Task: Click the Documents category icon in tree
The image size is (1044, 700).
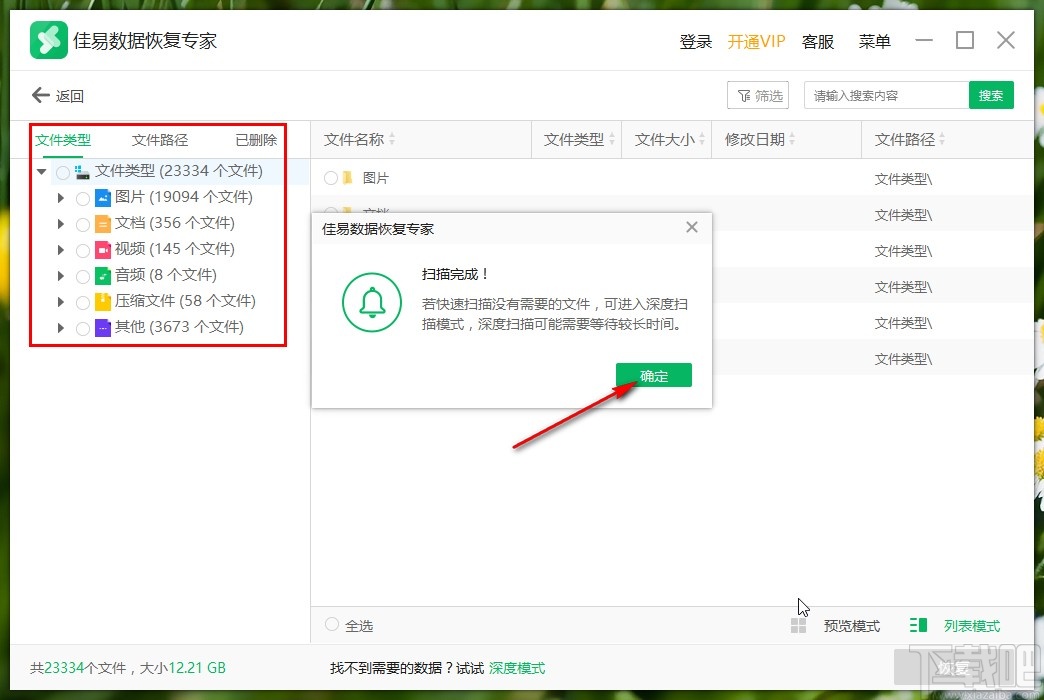Action: [x=103, y=223]
